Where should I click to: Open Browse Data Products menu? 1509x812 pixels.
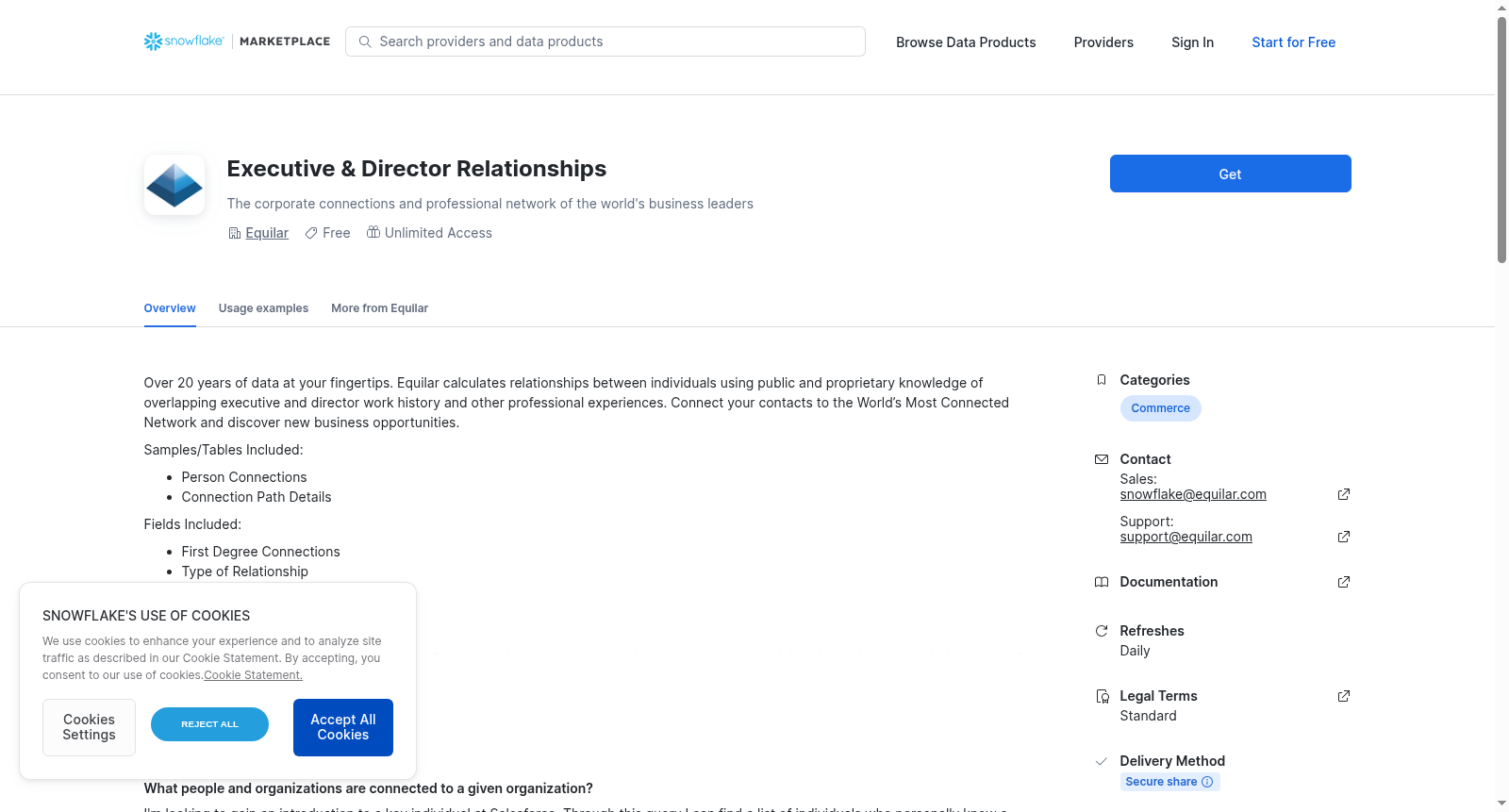[966, 42]
